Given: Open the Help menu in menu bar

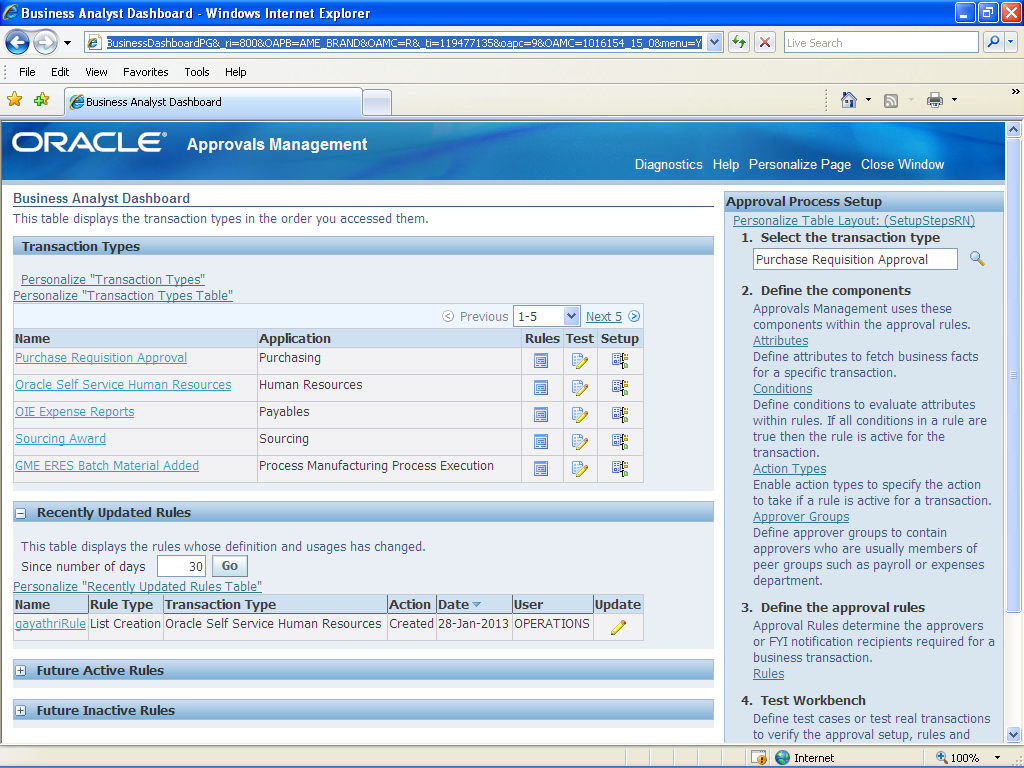Looking at the screenshot, I should click(x=236, y=72).
